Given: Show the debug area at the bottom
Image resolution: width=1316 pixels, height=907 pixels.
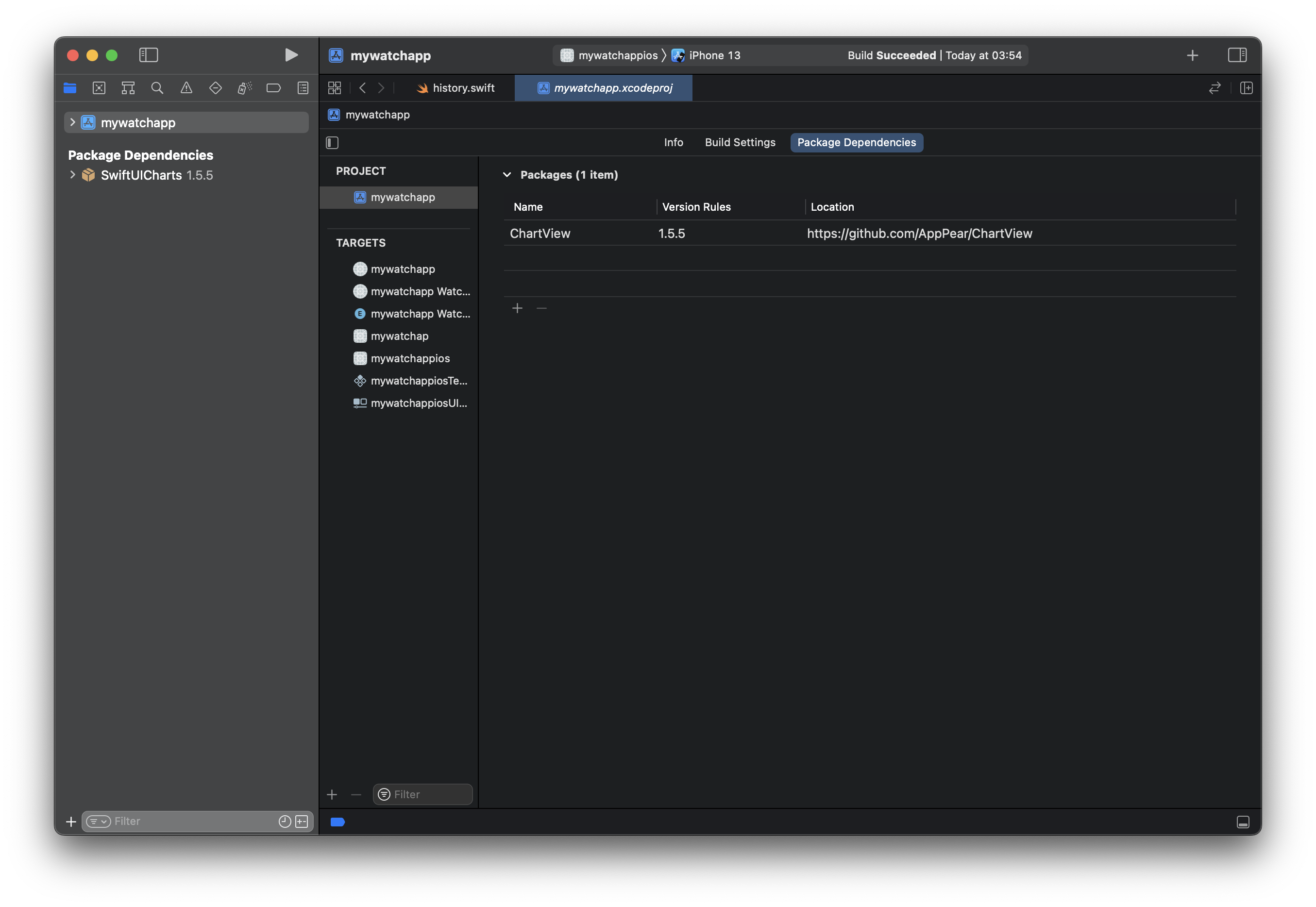Looking at the screenshot, I should point(1243,822).
